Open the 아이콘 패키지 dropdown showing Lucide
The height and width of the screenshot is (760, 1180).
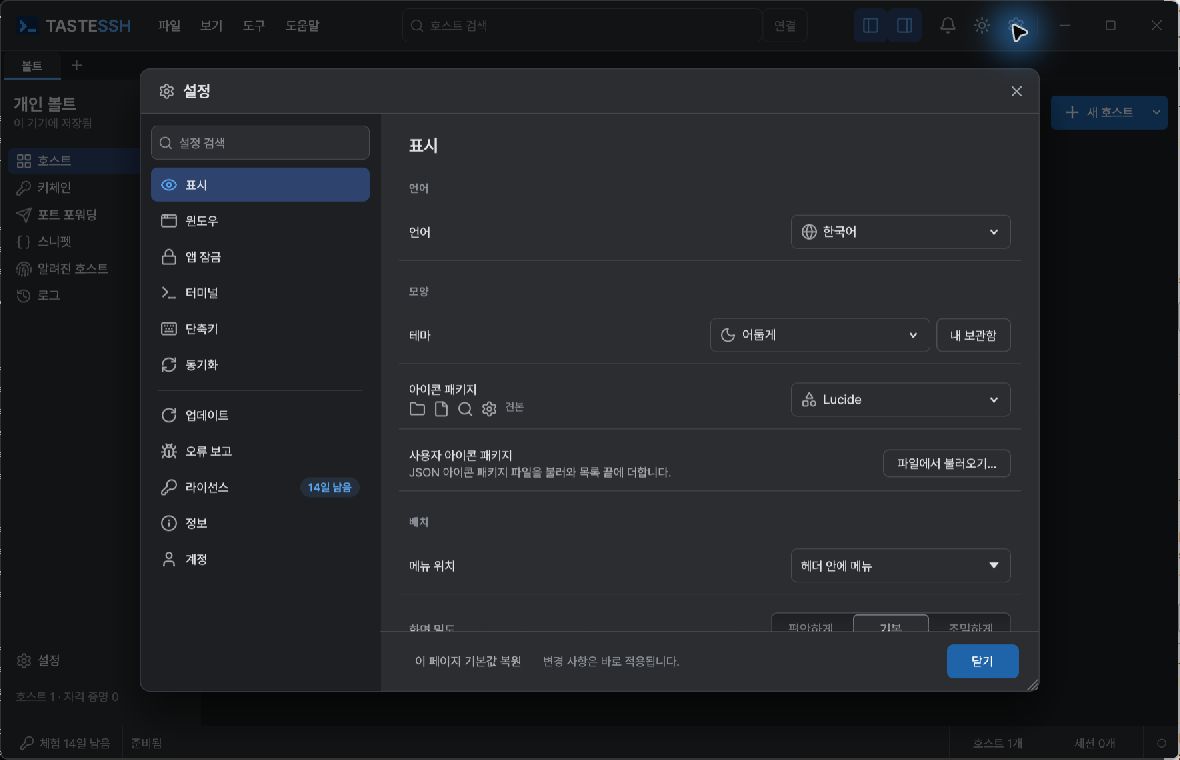tap(900, 400)
